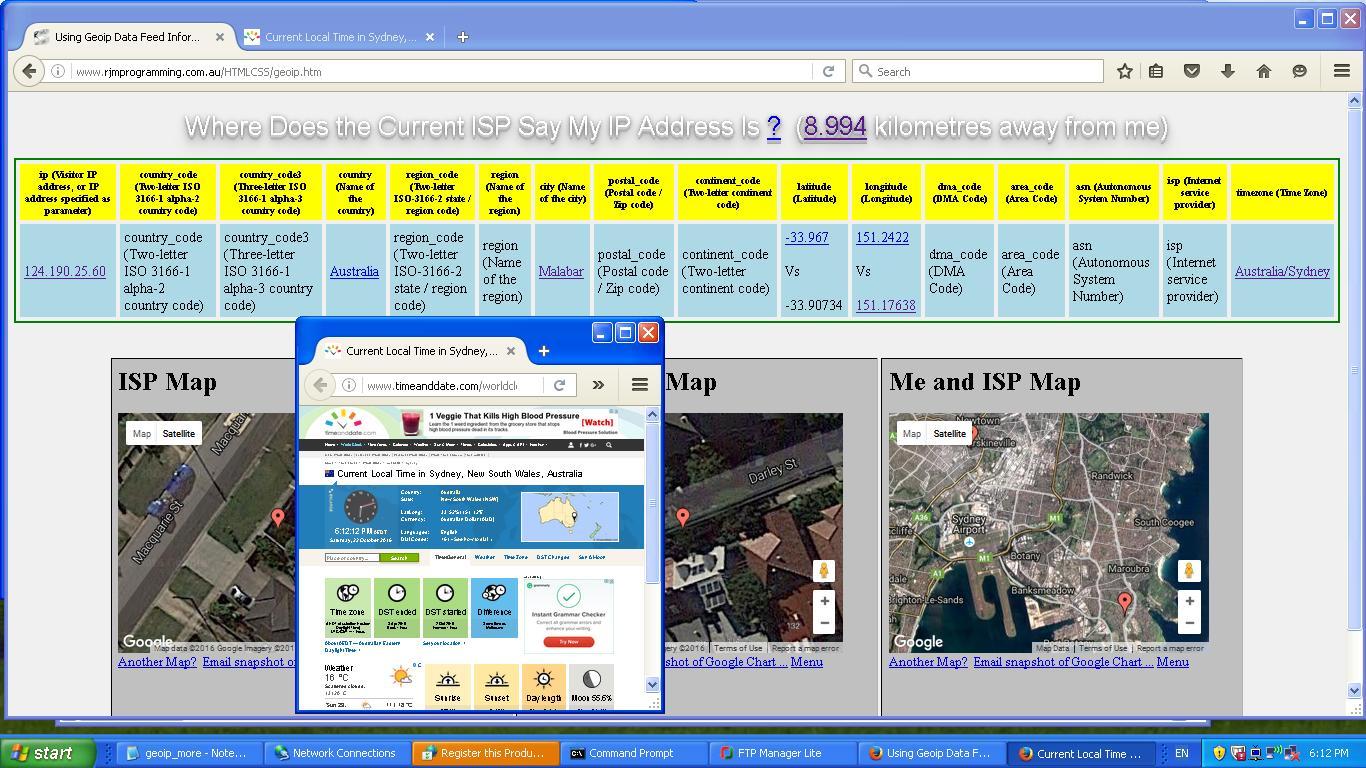Zoom in on Me and ISP Map
Screen dimensions: 1366x768
pyautogui.click(x=1189, y=601)
